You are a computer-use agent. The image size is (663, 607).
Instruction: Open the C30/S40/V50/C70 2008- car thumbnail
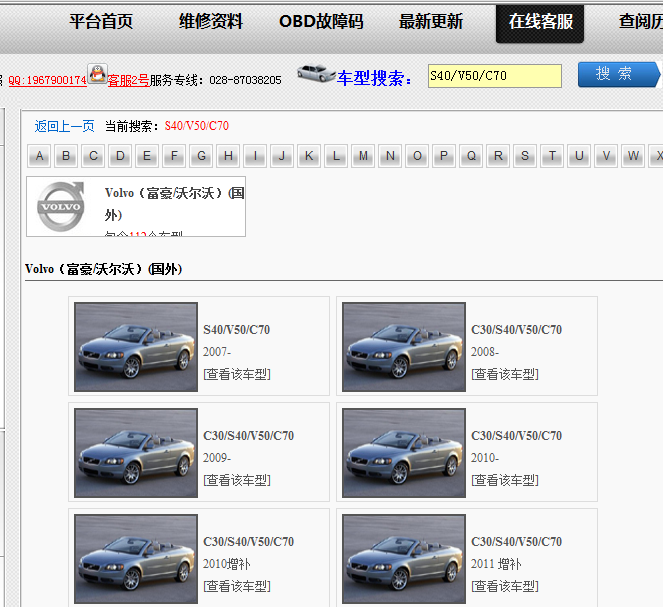404,347
